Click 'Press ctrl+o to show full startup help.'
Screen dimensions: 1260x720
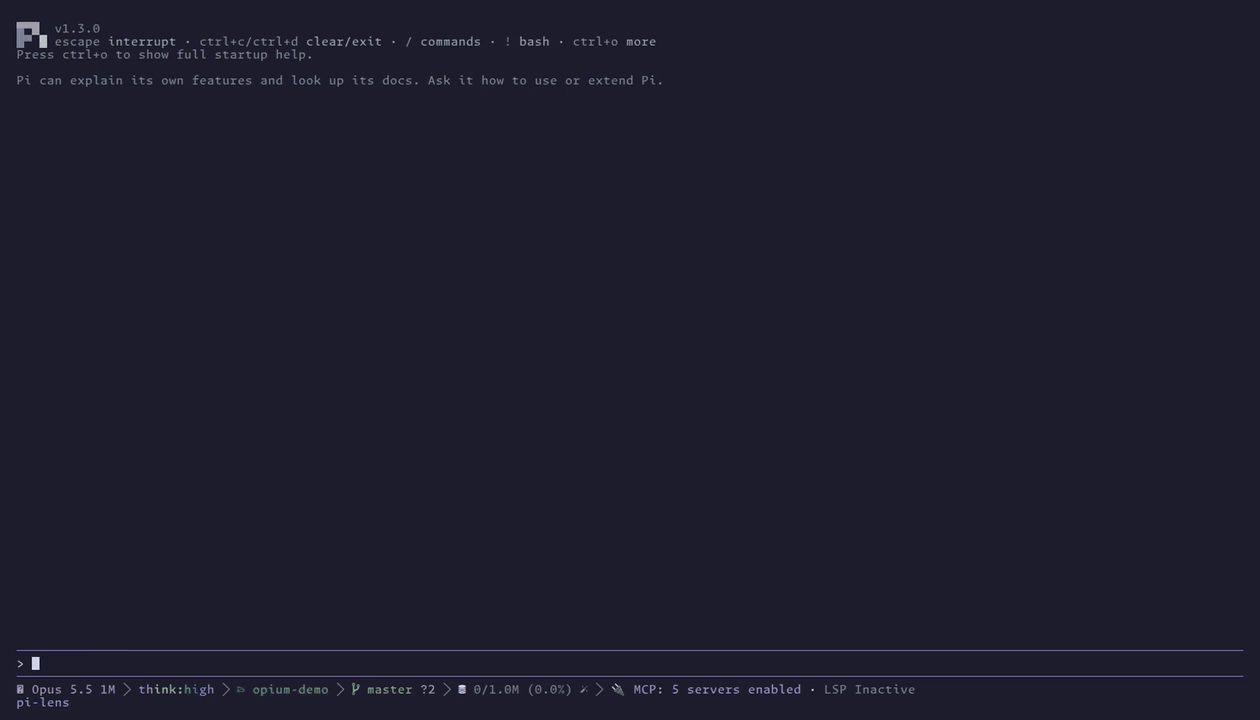click(x=165, y=55)
